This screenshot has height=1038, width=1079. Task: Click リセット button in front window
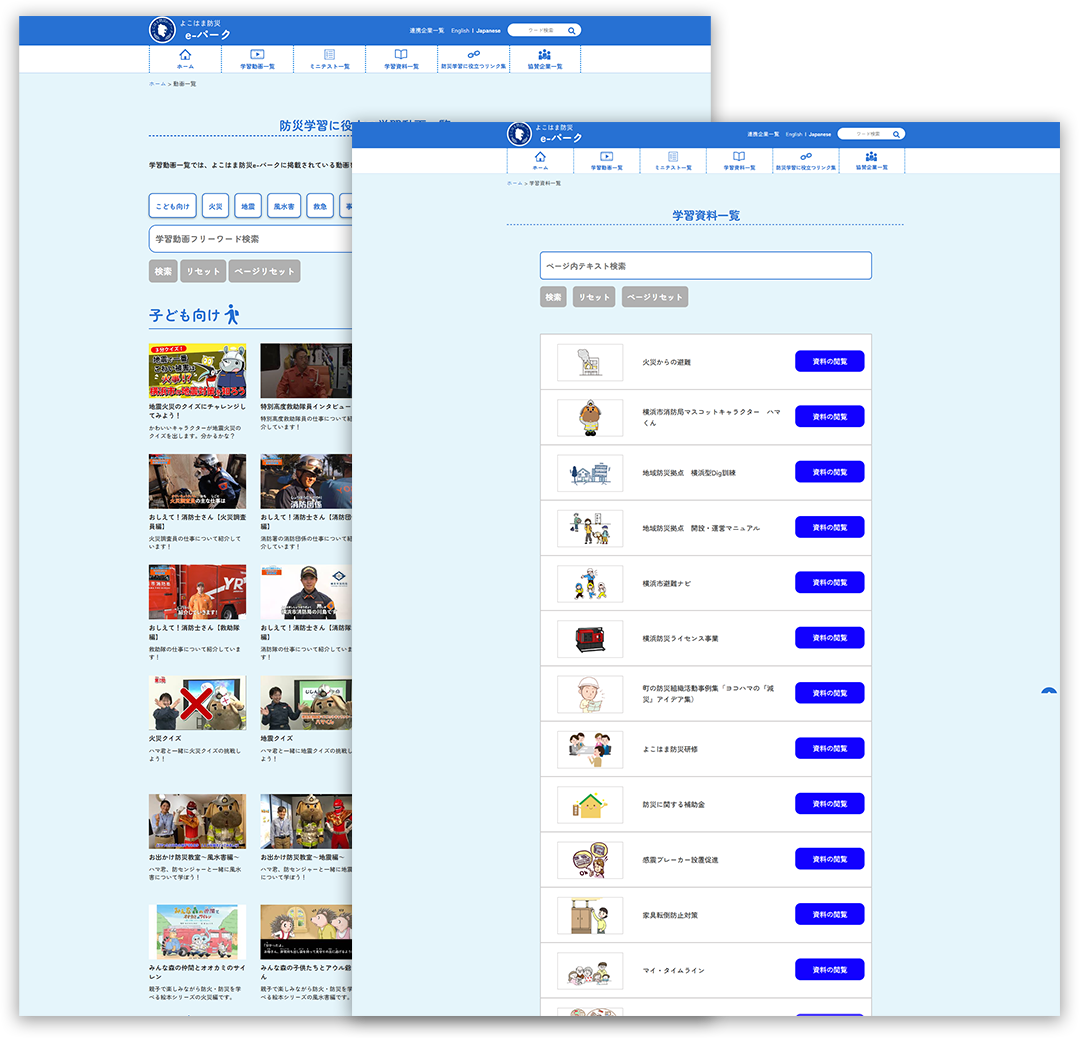[x=594, y=297]
